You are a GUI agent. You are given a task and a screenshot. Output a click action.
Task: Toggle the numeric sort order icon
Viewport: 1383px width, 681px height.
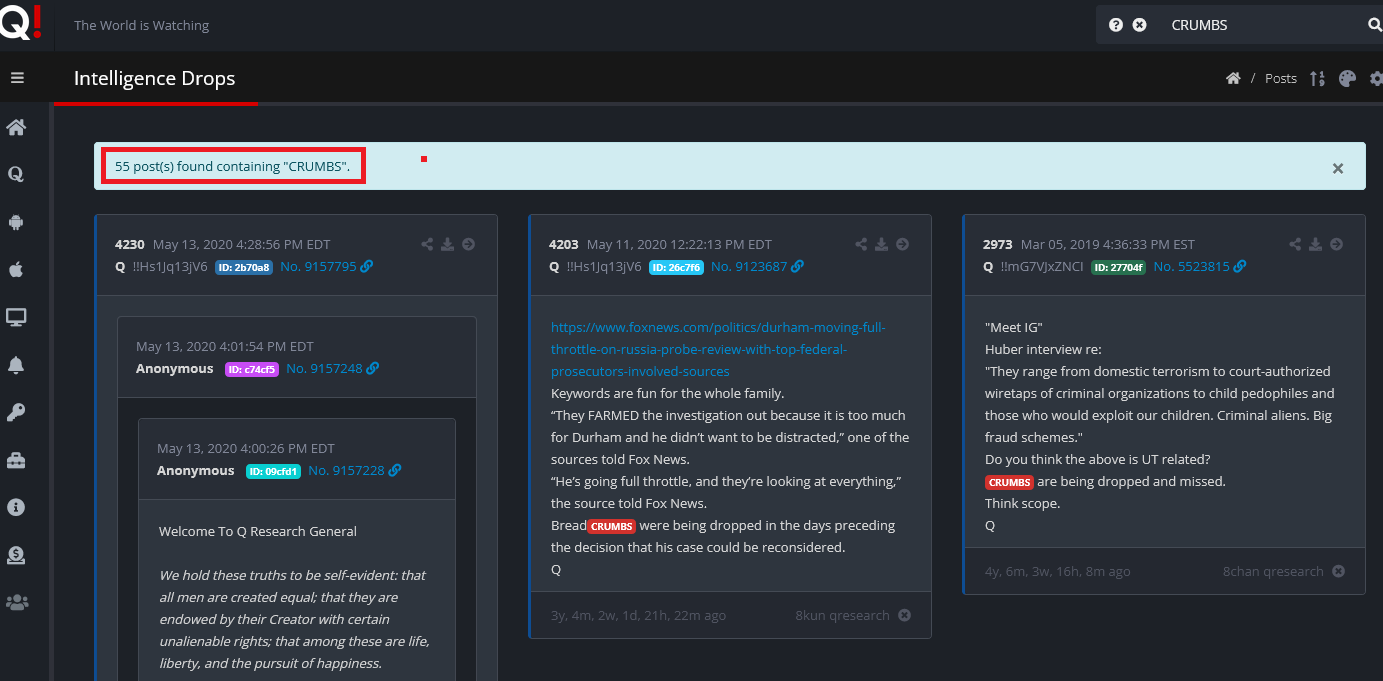tap(1317, 79)
